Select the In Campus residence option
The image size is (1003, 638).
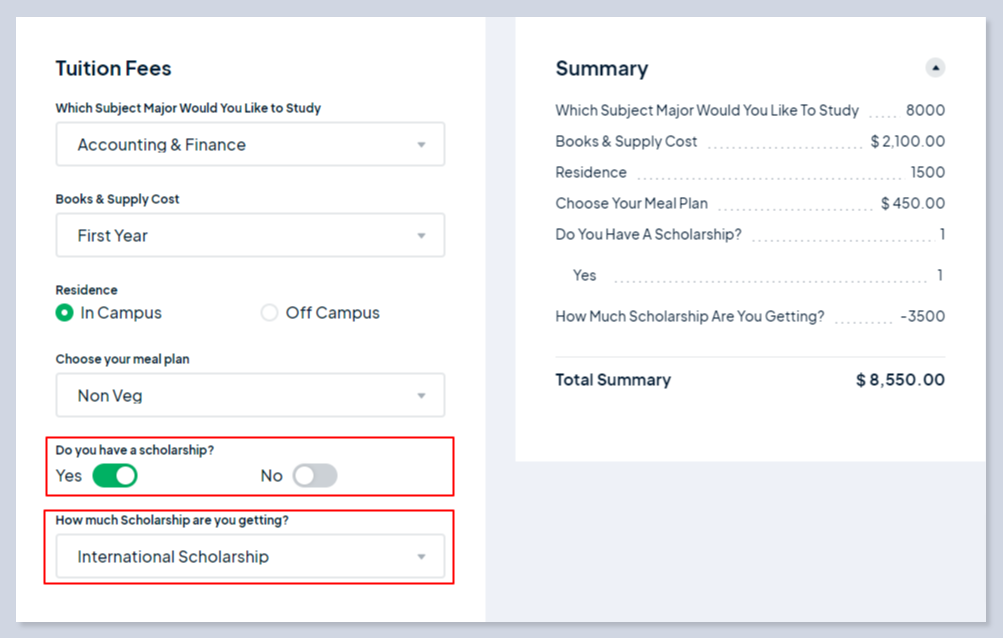(64, 313)
